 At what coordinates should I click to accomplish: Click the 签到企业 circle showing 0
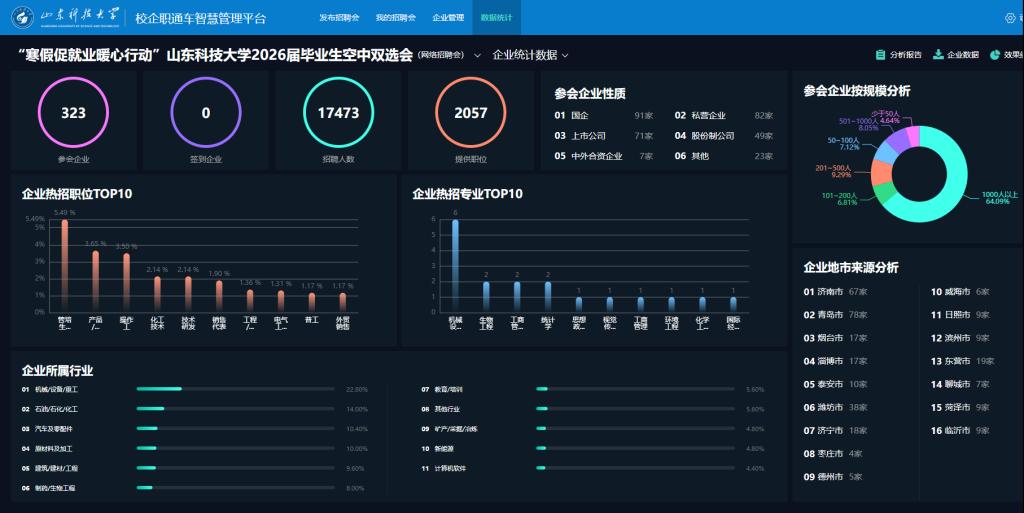tap(206, 113)
